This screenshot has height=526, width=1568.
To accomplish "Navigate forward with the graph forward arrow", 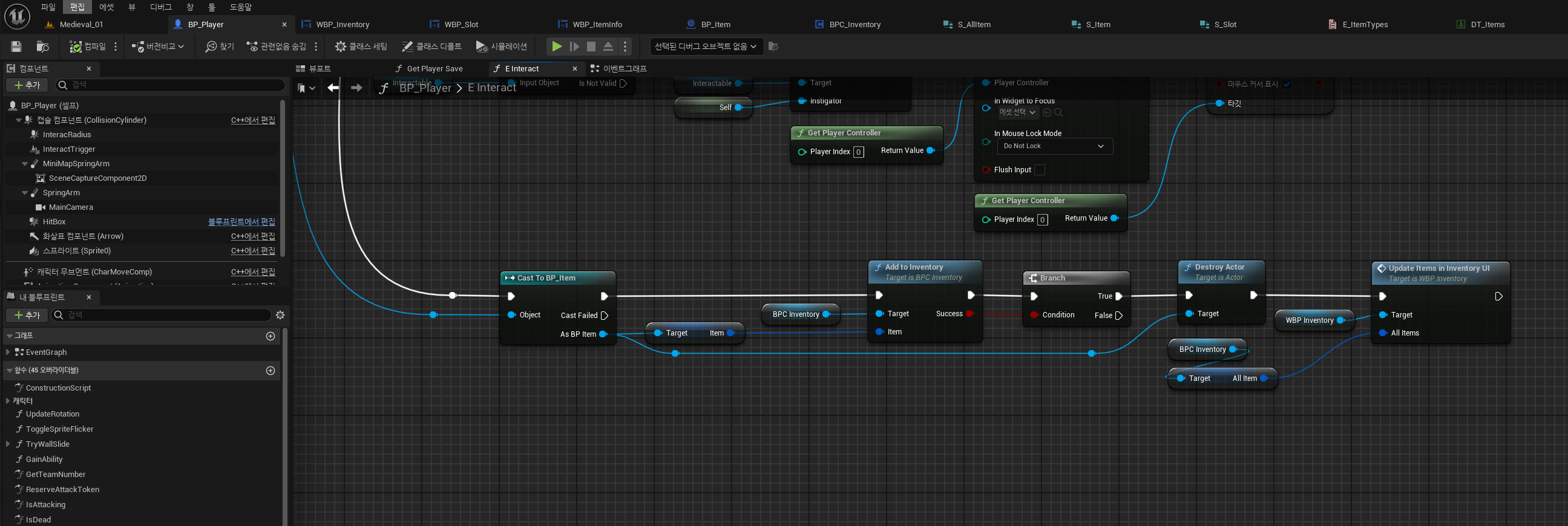I will click(x=356, y=88).
